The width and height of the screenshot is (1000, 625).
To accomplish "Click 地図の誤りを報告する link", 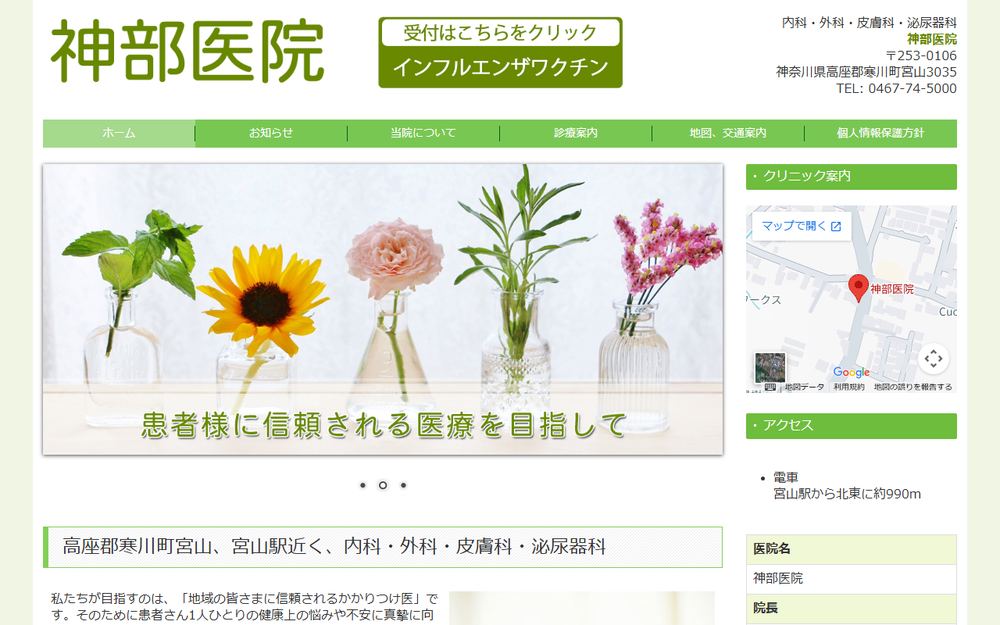I will [913, 387].
